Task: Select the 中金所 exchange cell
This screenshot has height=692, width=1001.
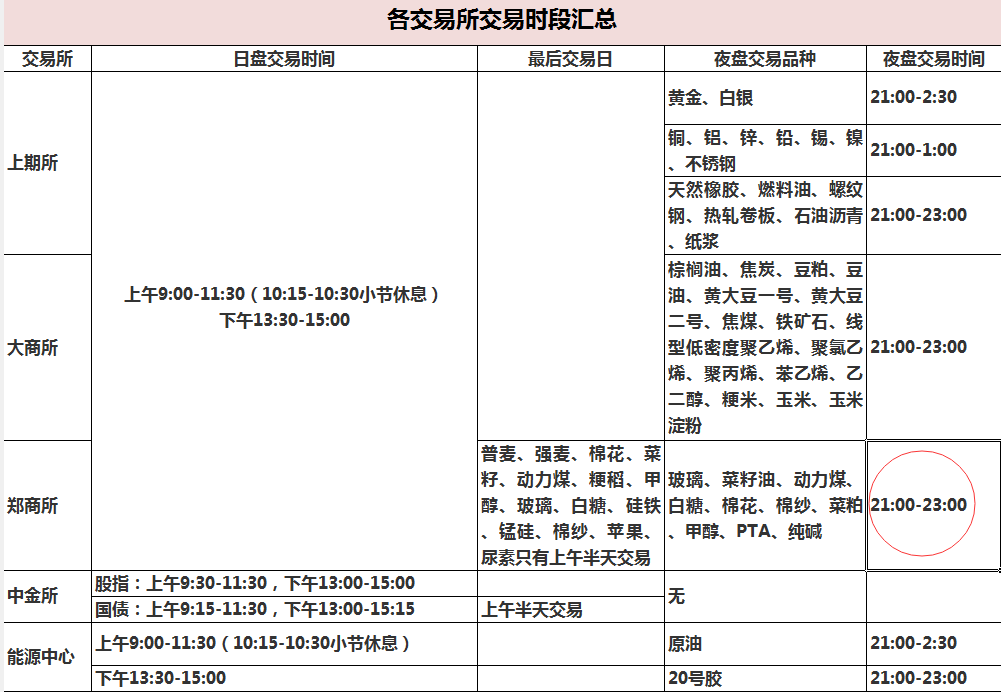Action: [48, 596]
